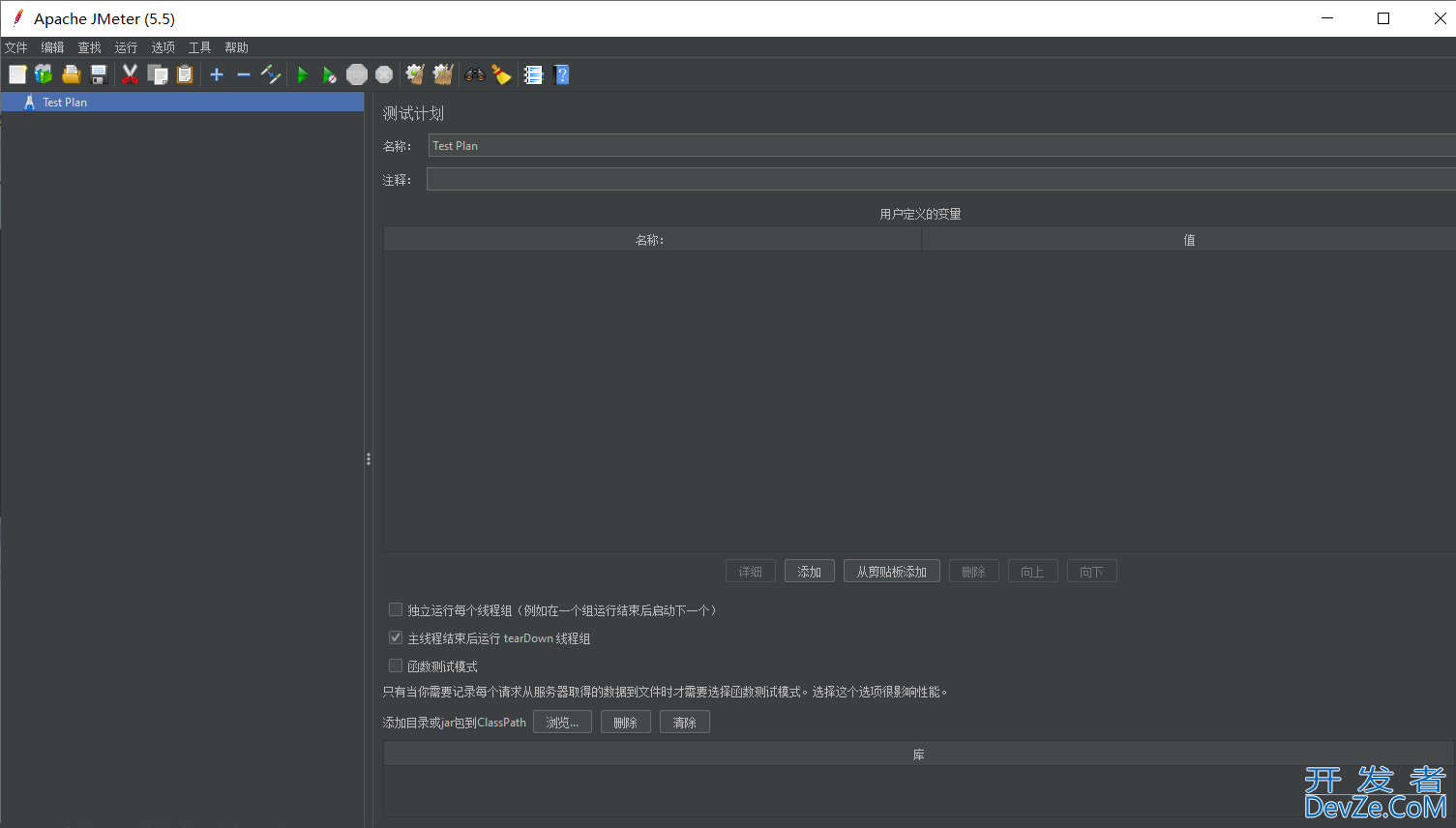This screenshot has height=828, width=1456.
Task: Click the 清除 classpath button
Action: pos(685,723)
